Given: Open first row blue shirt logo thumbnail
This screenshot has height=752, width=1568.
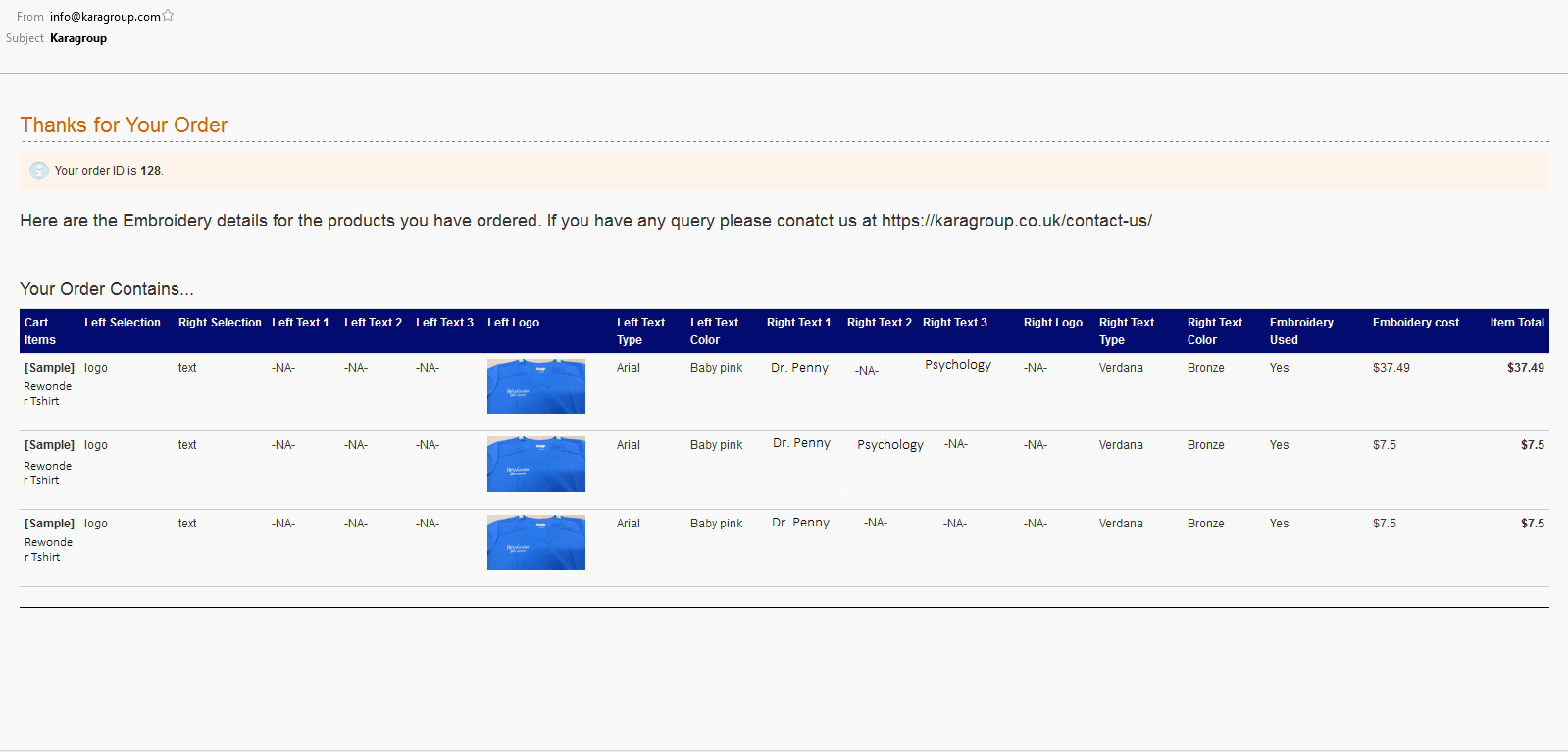Looking at the screenshot, I should [x=536, y=386].
